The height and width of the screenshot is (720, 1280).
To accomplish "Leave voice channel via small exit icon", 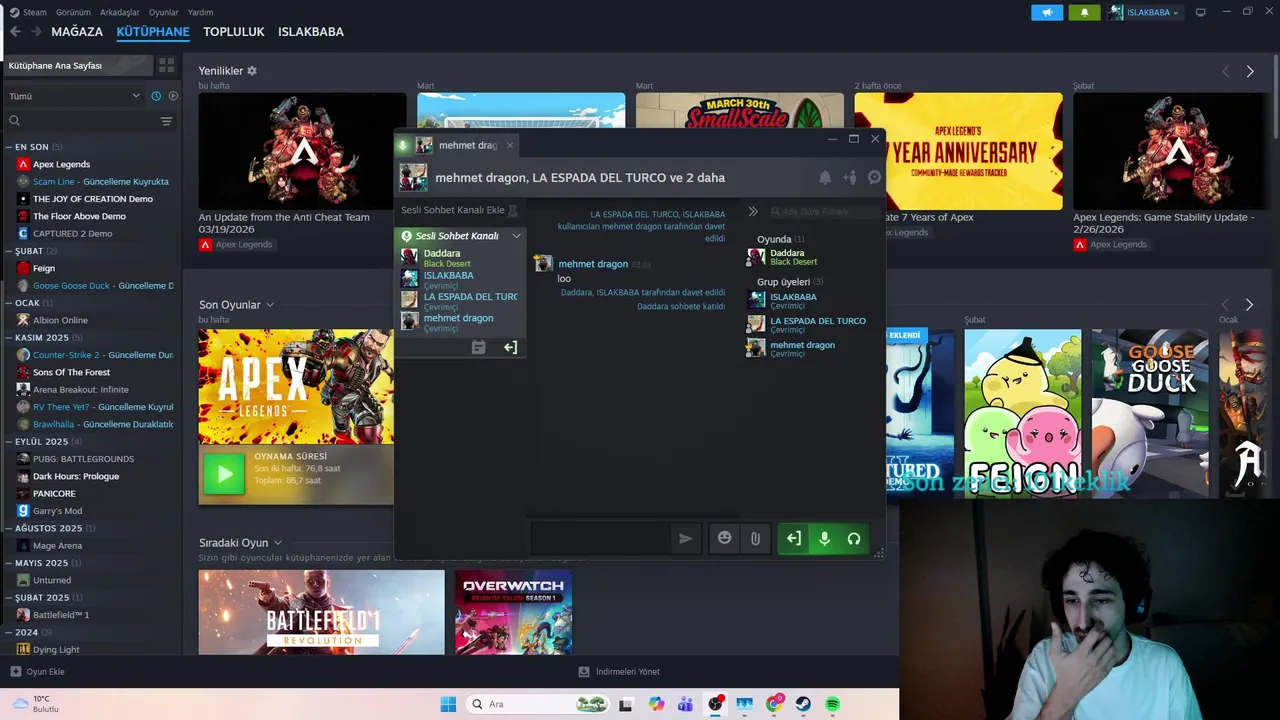I will (510, 347).
